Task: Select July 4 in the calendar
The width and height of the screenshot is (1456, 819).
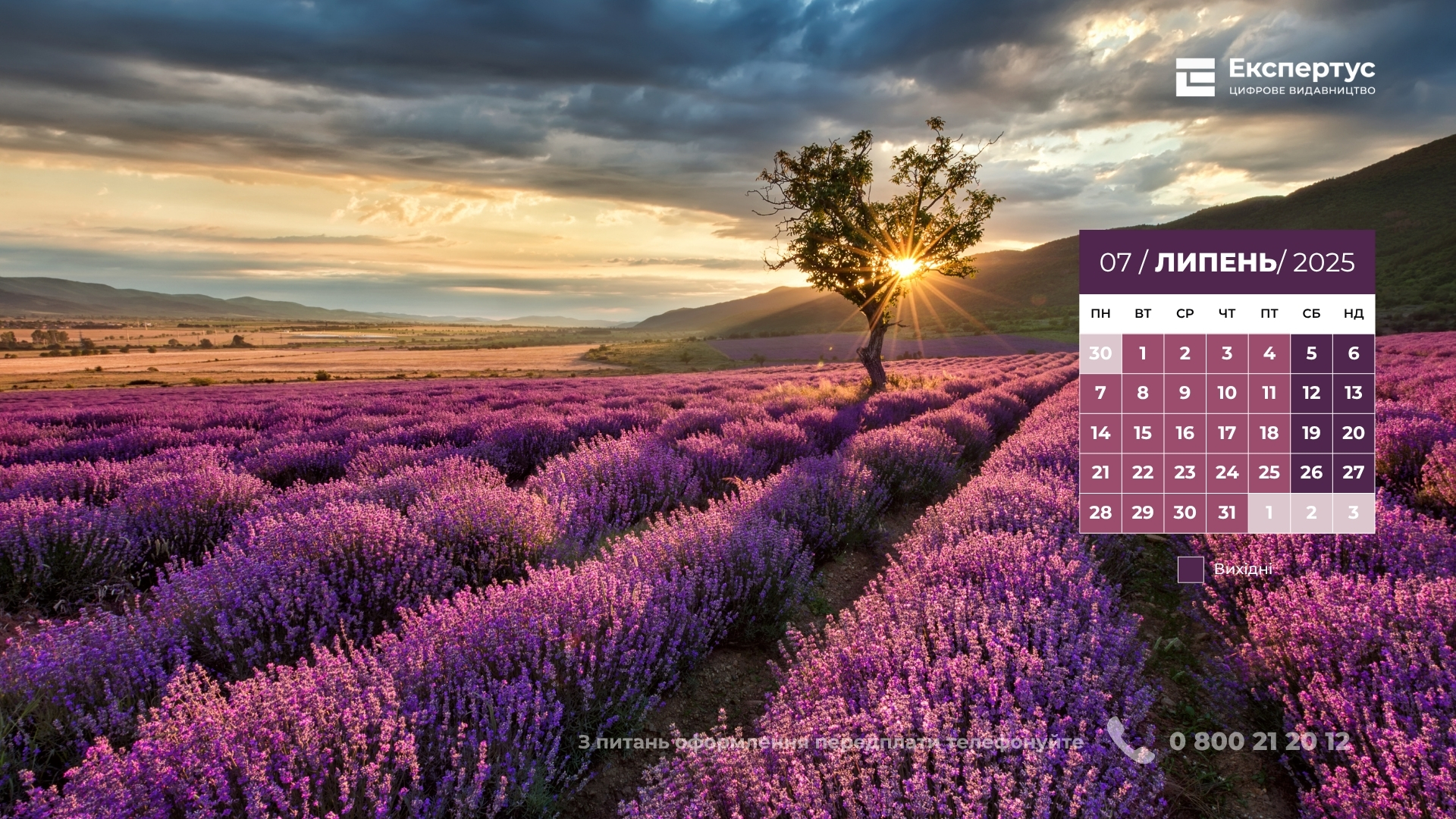Action: (x=1269, y=353)
